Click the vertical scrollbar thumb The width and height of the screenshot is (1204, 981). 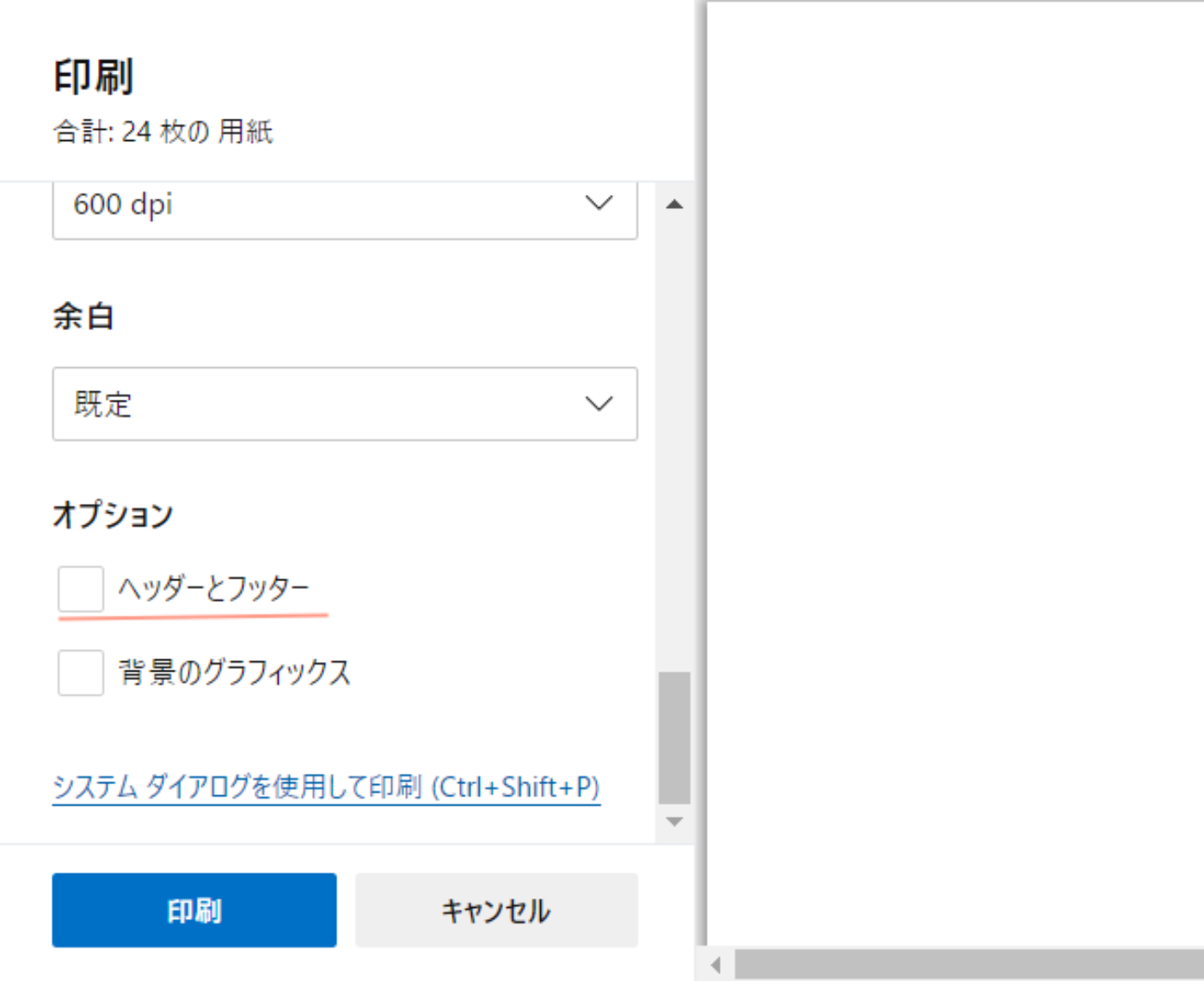675,737
